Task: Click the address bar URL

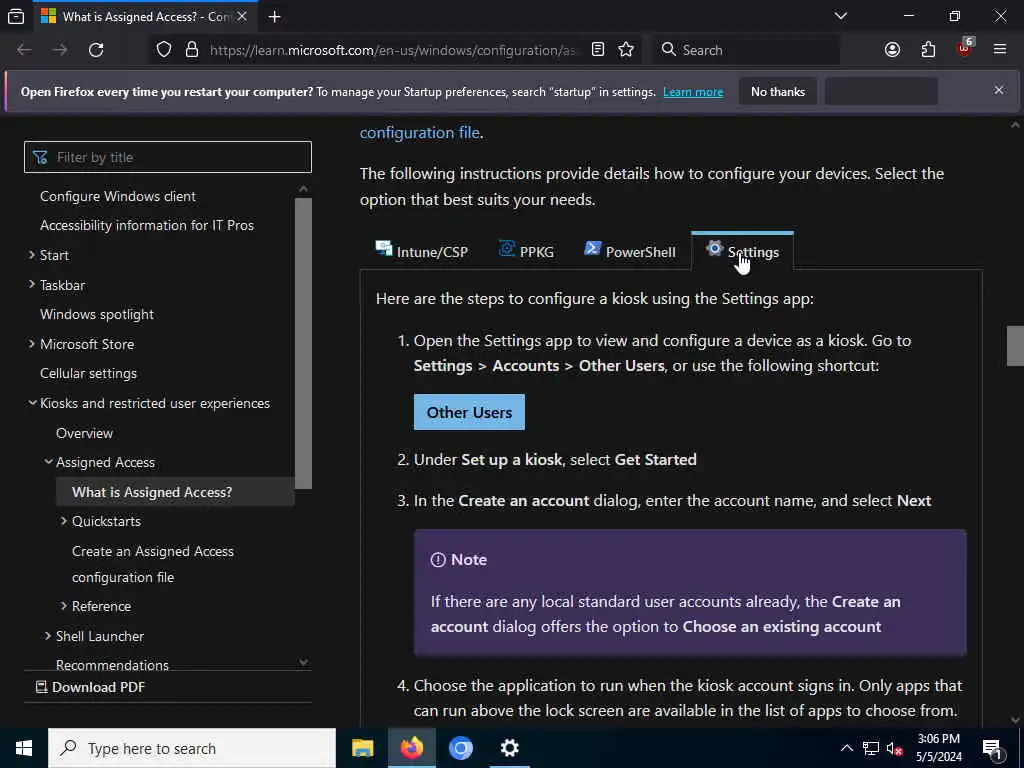Action: pyautogui.click(x=394, y=50)
